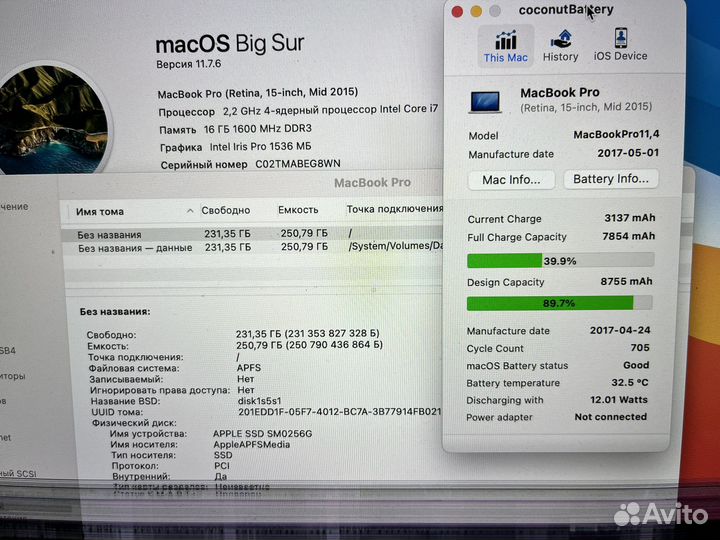Click the 7854 mAh full charge value
The width and height of the screenshot is (720, 540).
(x=629, y=236)
